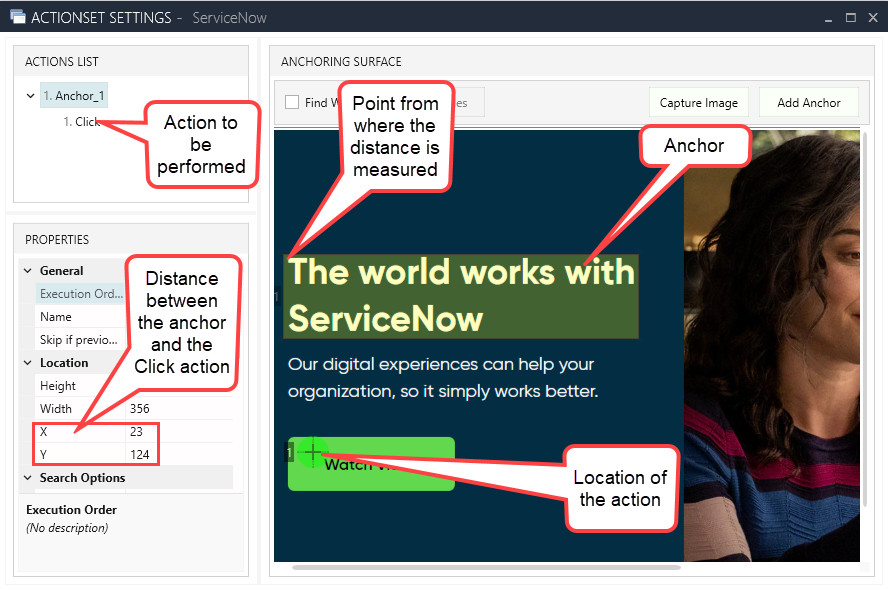Click the highlighted anchor headline region
Screen dimensions: 888x590
pos(461,297)
